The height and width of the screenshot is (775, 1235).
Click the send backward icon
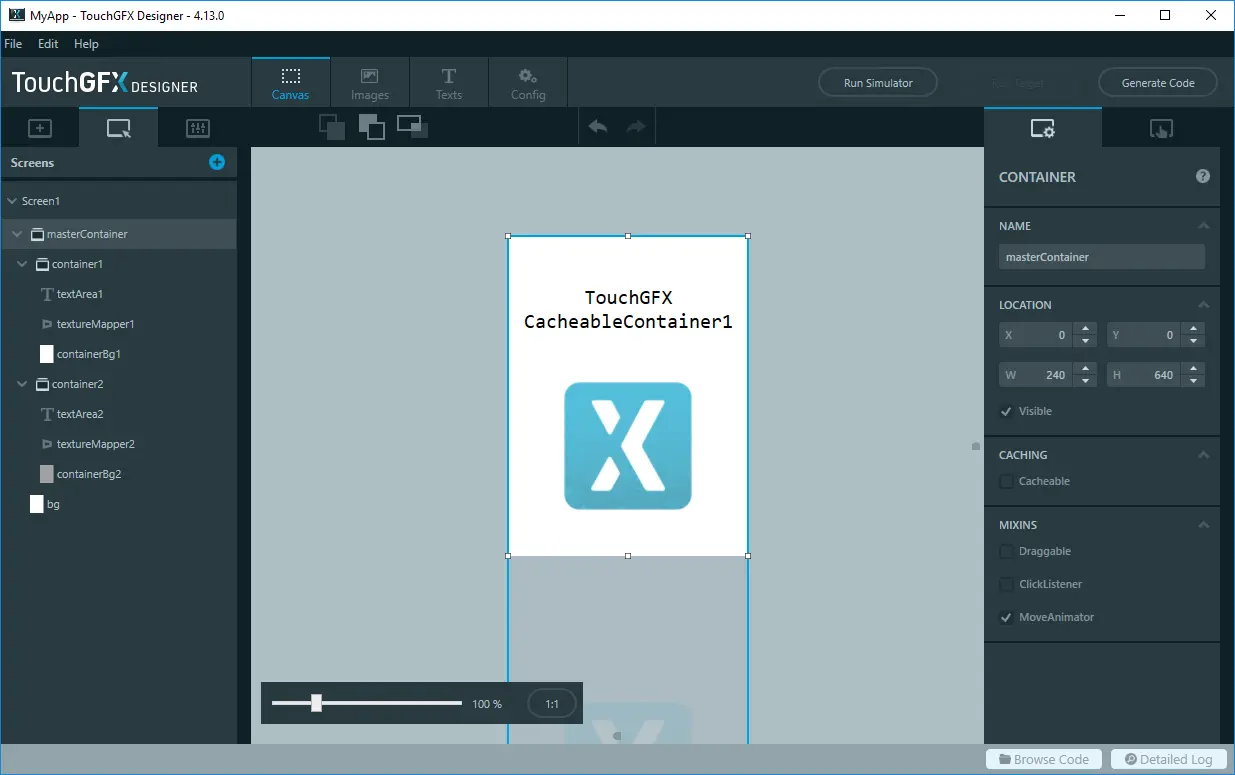coord(332,127)
